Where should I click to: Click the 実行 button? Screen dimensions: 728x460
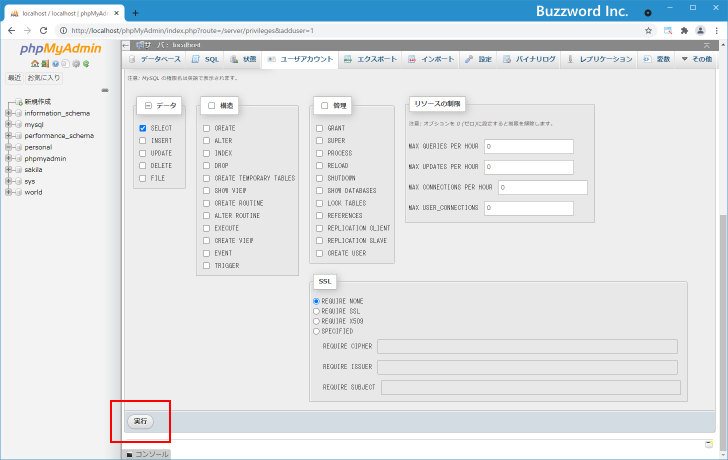point(140,421)
